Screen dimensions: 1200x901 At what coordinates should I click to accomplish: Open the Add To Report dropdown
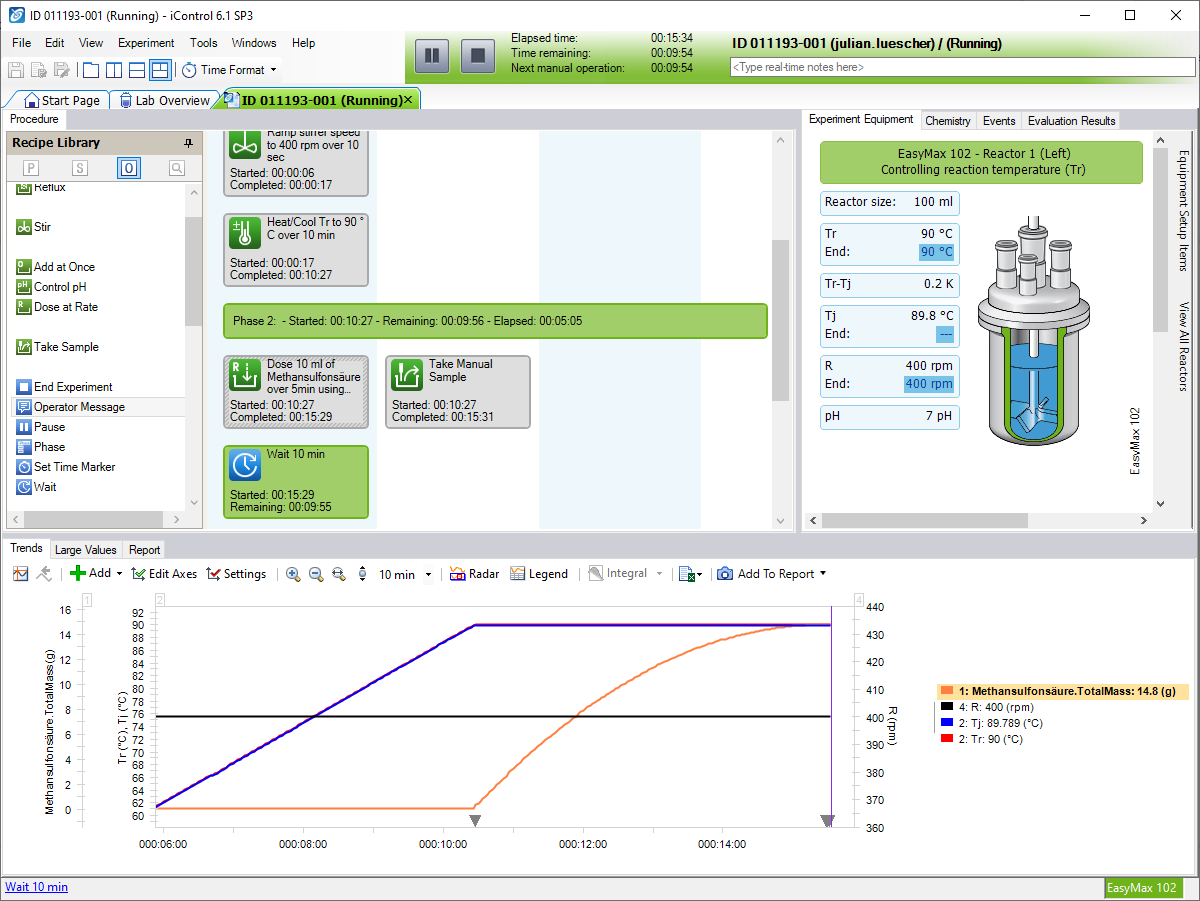tap(771, 574)
